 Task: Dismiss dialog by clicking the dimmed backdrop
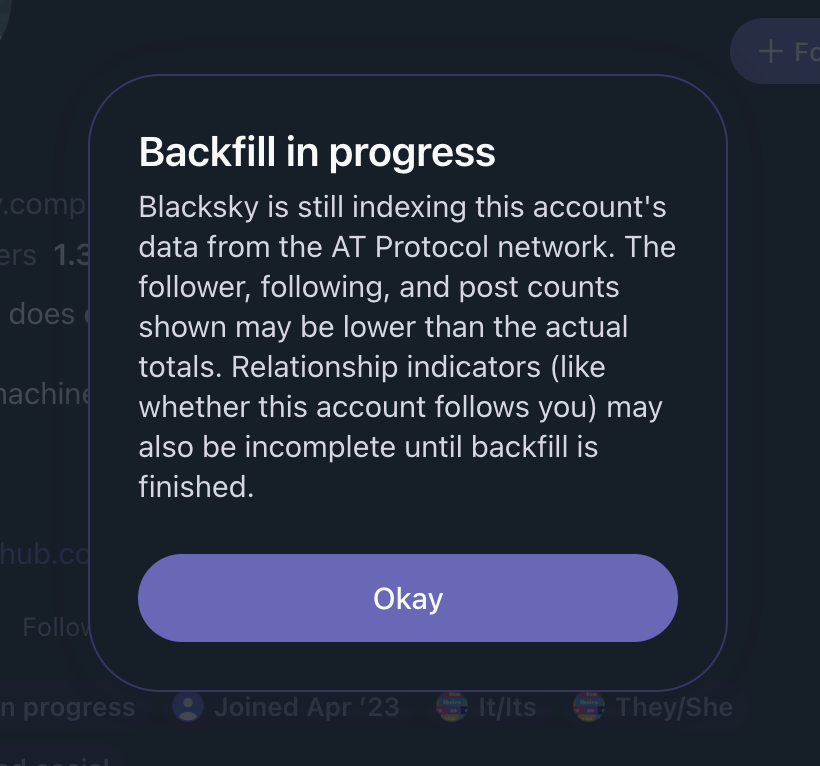[780, 400]
